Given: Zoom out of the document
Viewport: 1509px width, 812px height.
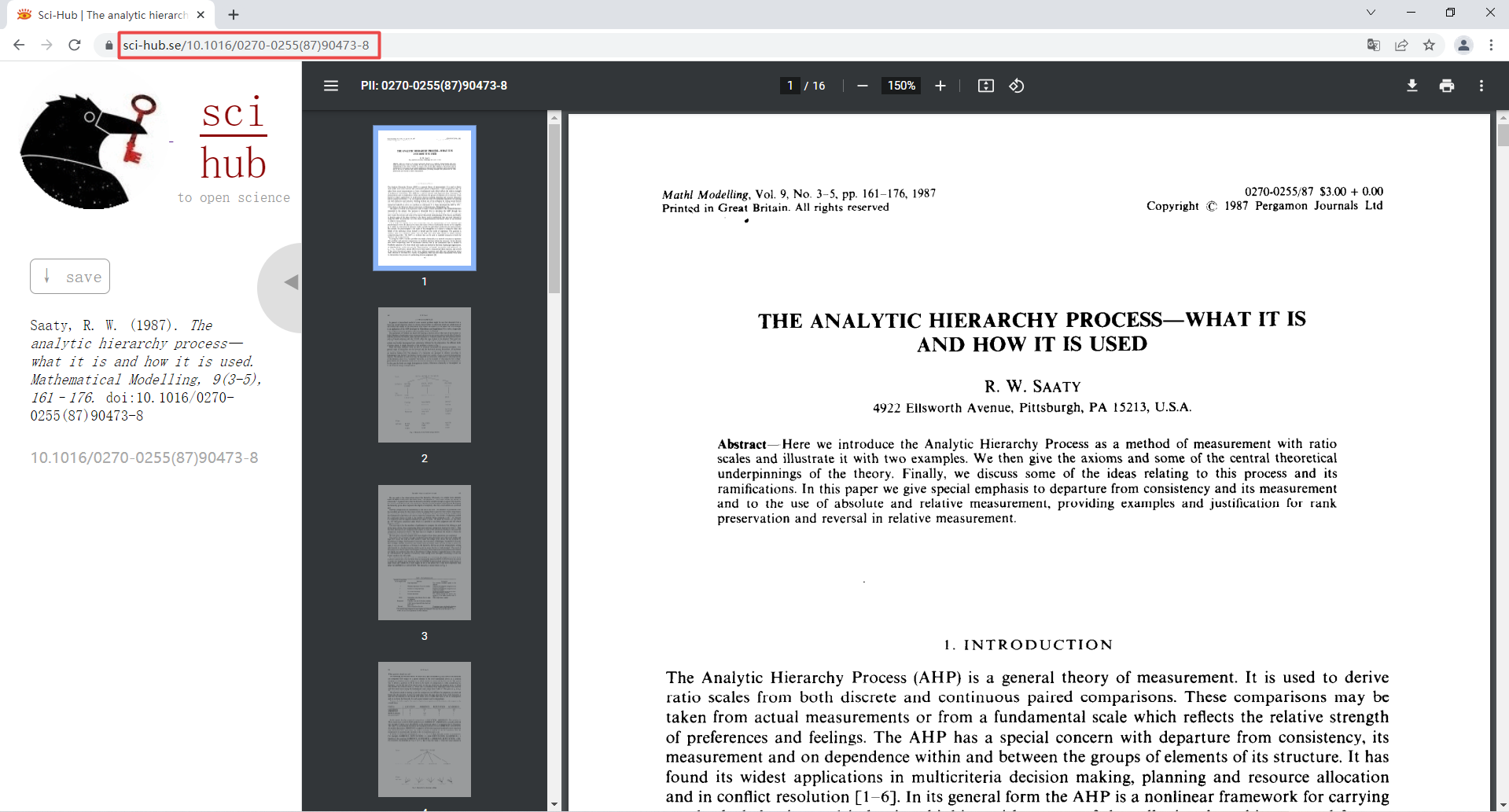Looking at the screenshot, I should click(x=863, y=86).
